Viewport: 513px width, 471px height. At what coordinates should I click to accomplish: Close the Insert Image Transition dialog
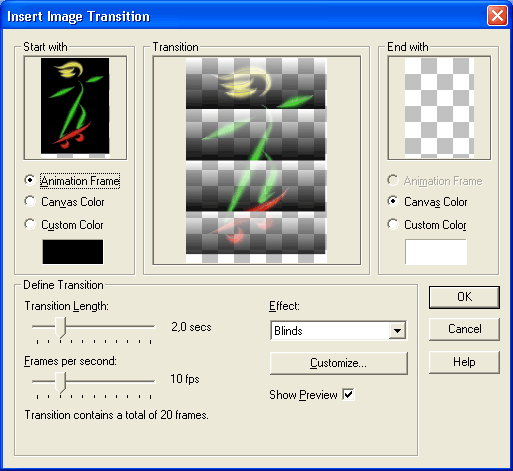point(497,16)
